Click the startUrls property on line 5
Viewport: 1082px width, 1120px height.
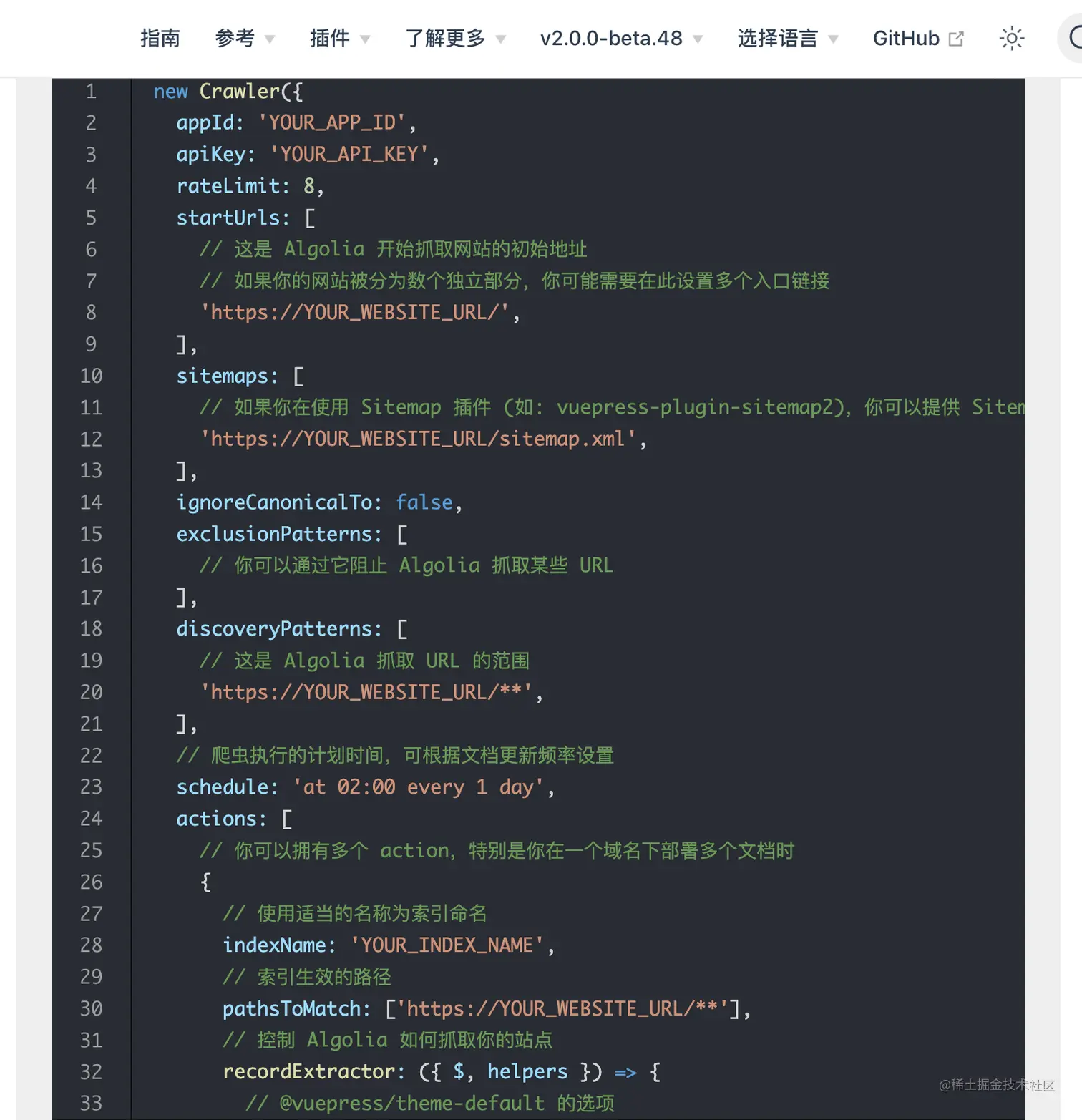point(228,218)
